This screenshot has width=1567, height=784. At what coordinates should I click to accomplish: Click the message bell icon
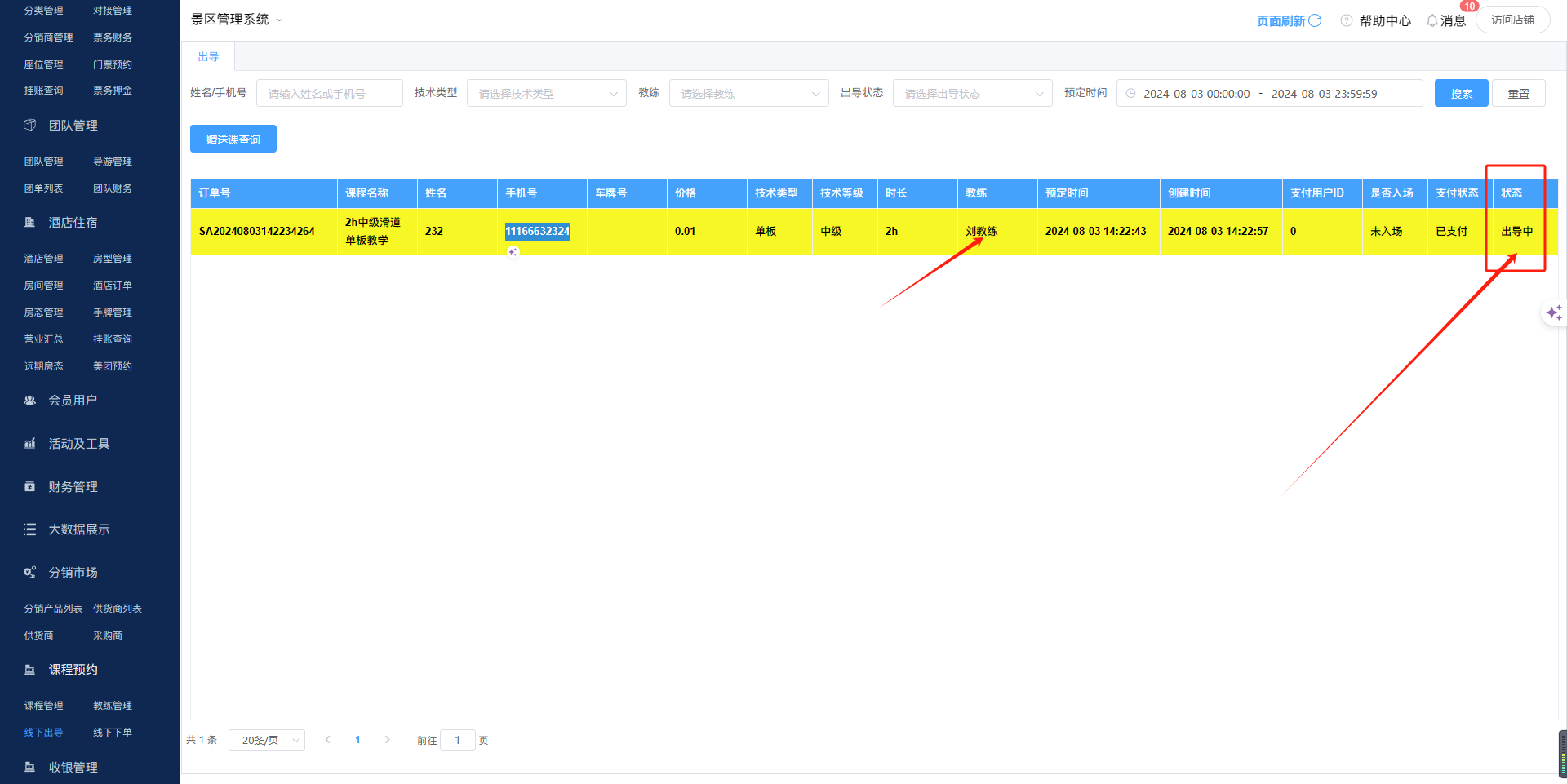pos(1432,20)
